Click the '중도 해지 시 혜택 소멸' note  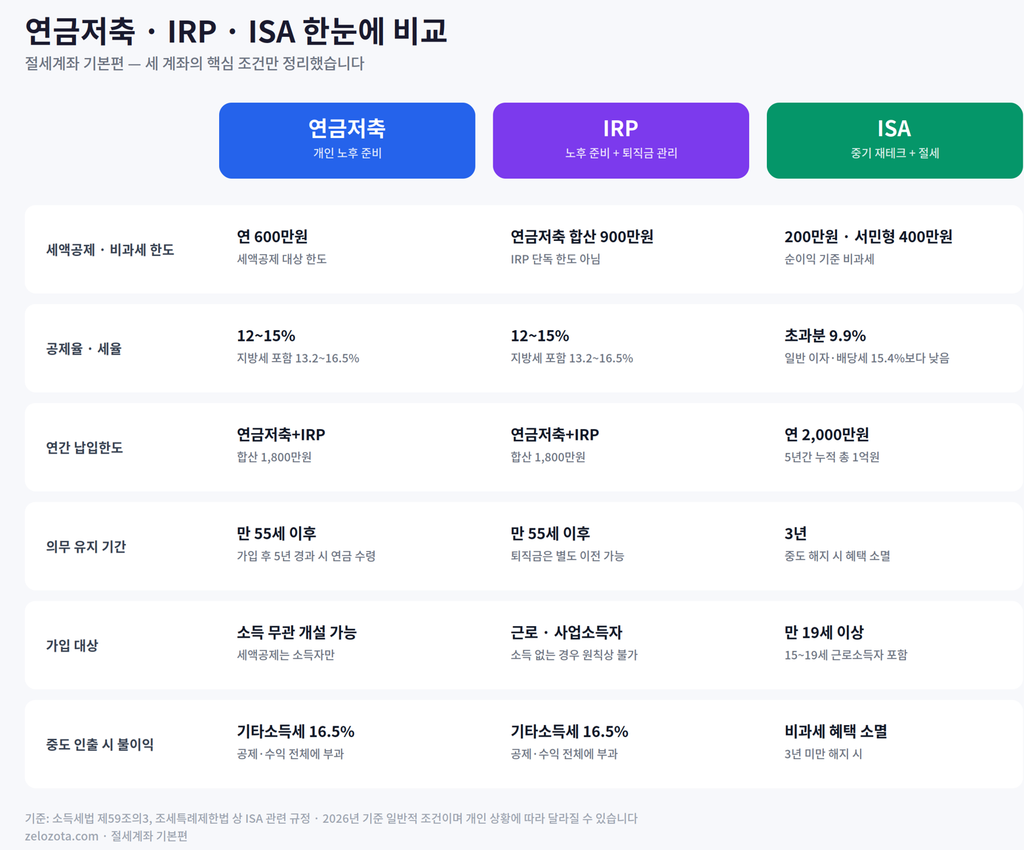(x=837, y=556)
